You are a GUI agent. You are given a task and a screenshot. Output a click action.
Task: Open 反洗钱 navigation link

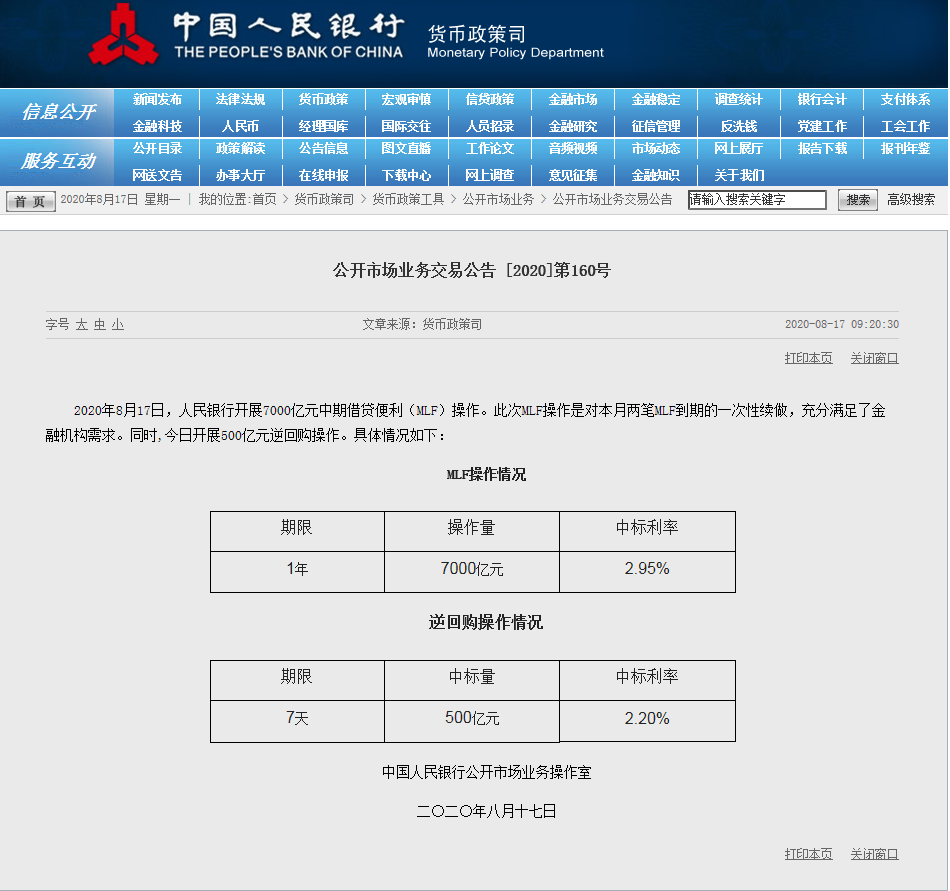pos(738,126)
